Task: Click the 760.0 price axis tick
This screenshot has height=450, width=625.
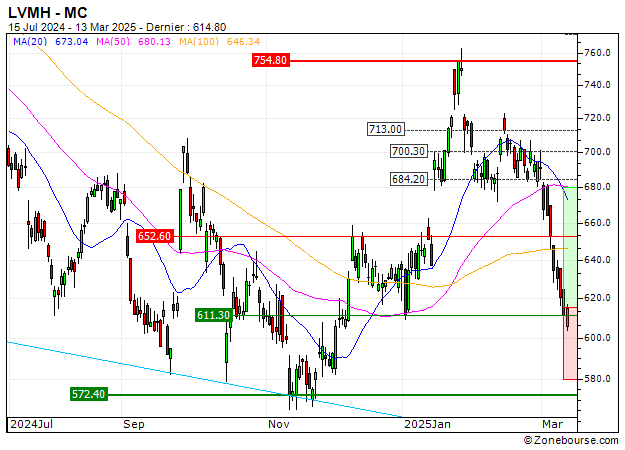Action: (597, 53)
